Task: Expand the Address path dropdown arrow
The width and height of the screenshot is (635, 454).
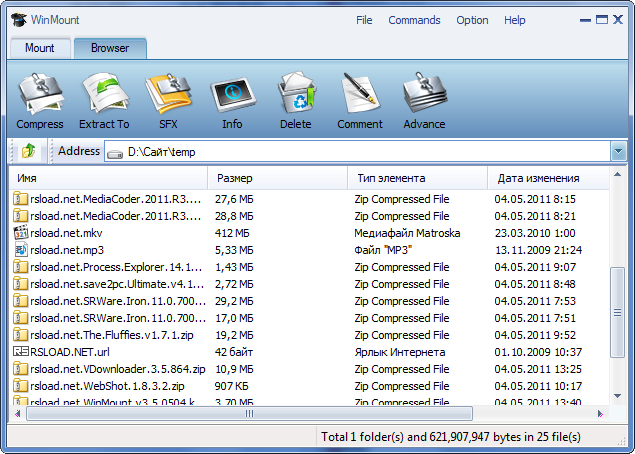Action: [618, 151]
